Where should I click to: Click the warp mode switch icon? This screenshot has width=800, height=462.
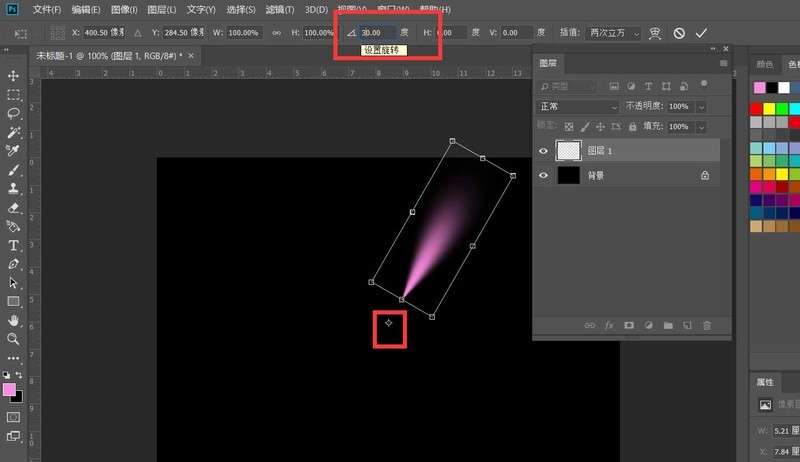(656, 33)
